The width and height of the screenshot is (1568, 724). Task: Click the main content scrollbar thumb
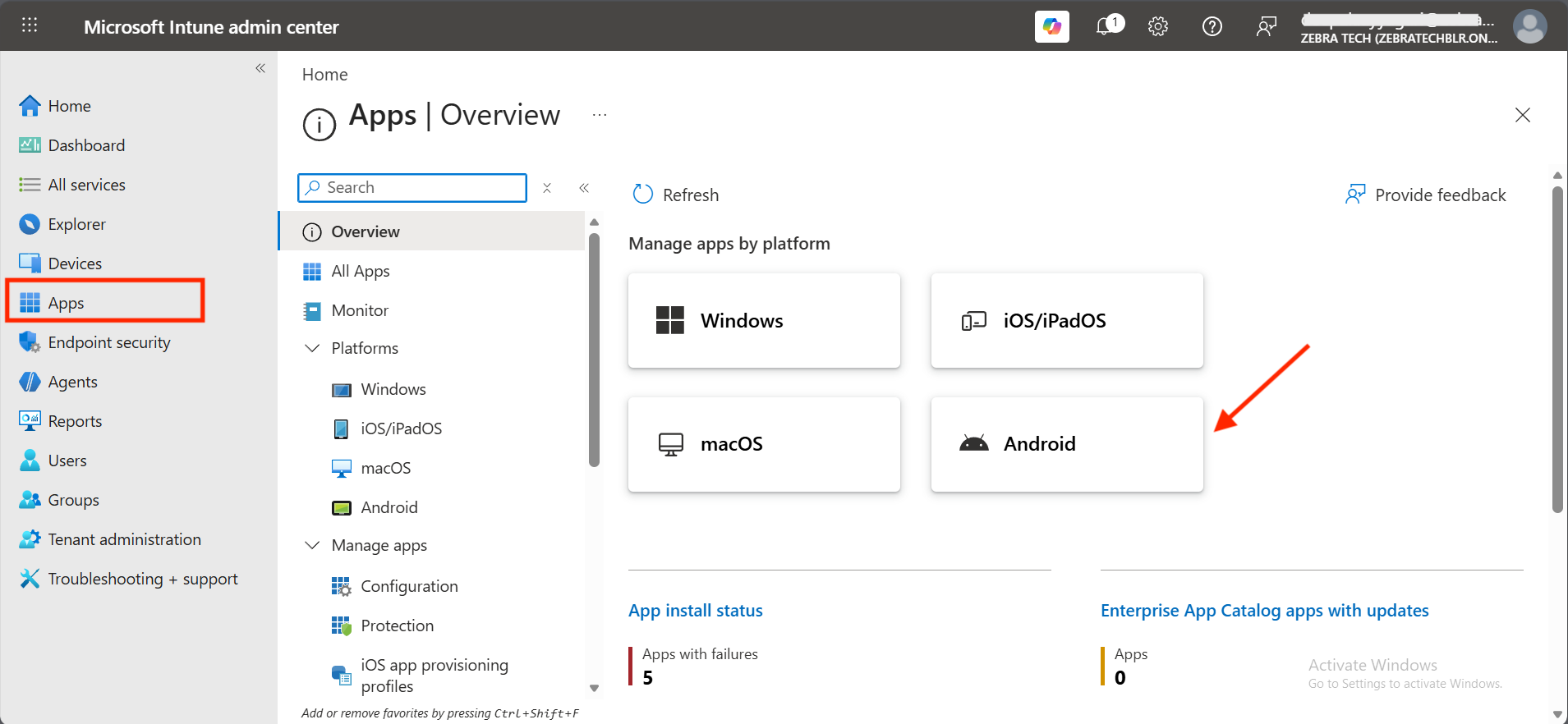coord(1557,350)
